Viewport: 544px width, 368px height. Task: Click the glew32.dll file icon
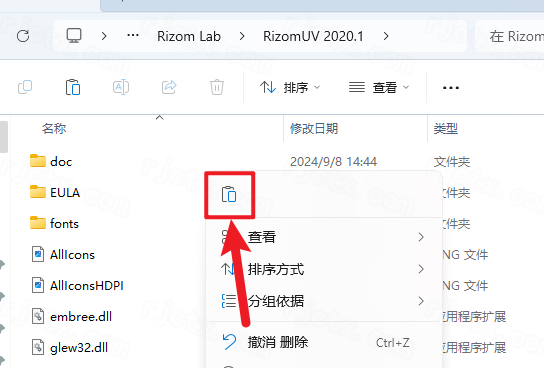coord(38,347)
